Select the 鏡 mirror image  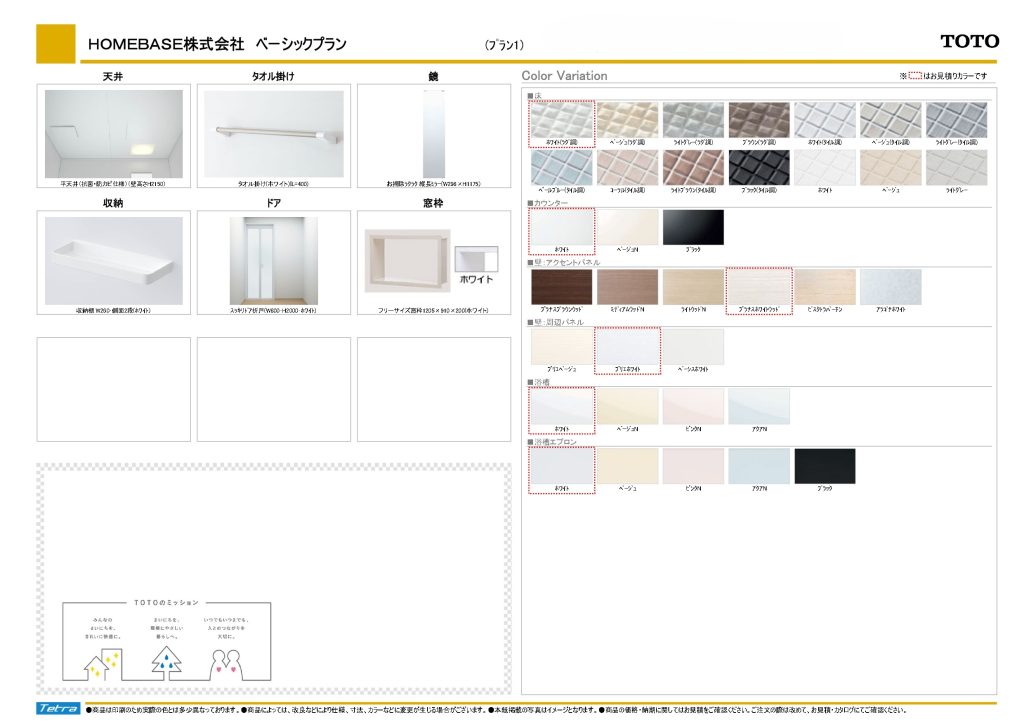pos(433,134)
